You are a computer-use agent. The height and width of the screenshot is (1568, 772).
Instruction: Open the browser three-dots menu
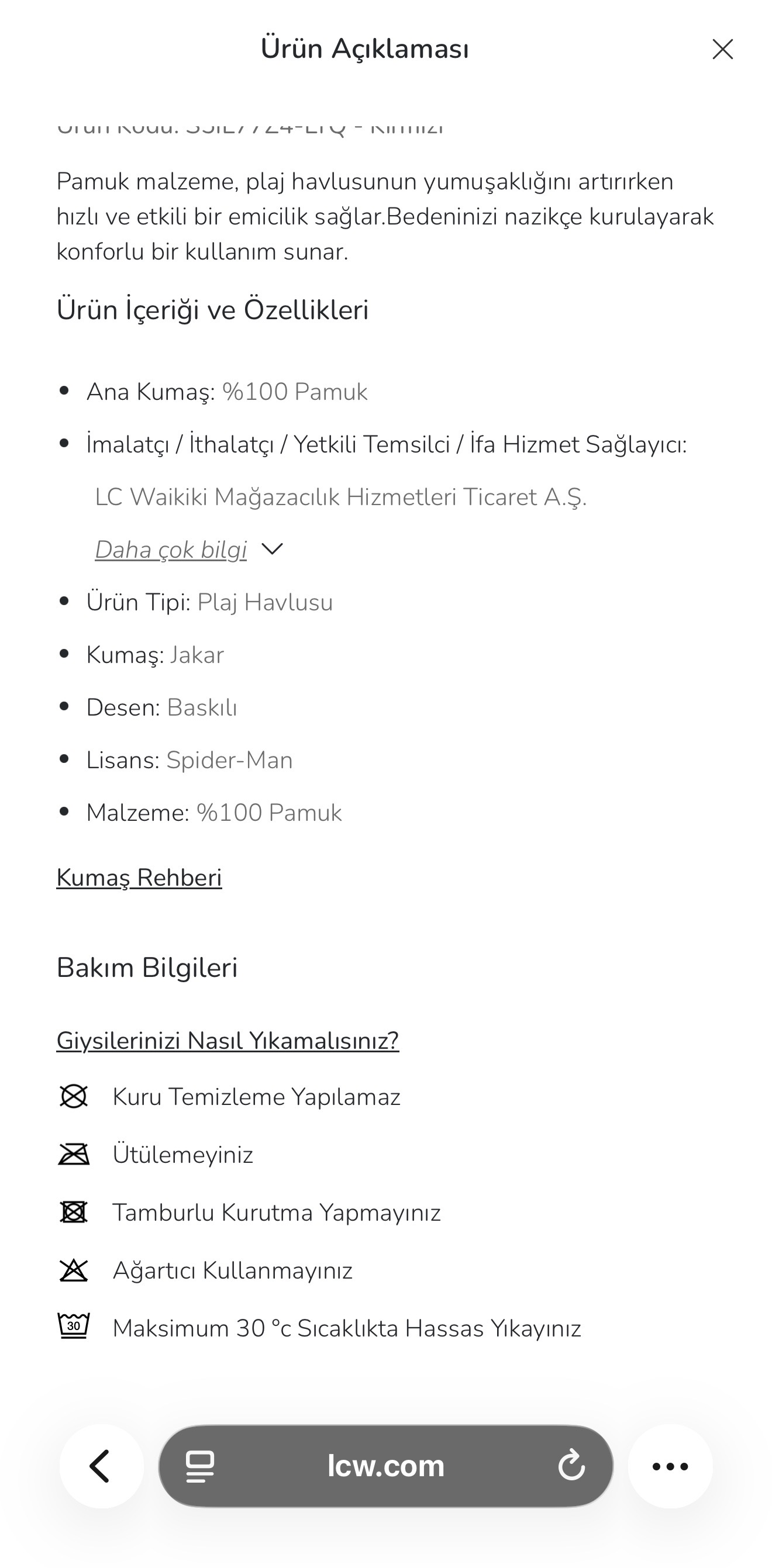click(x=670, y=1466)
